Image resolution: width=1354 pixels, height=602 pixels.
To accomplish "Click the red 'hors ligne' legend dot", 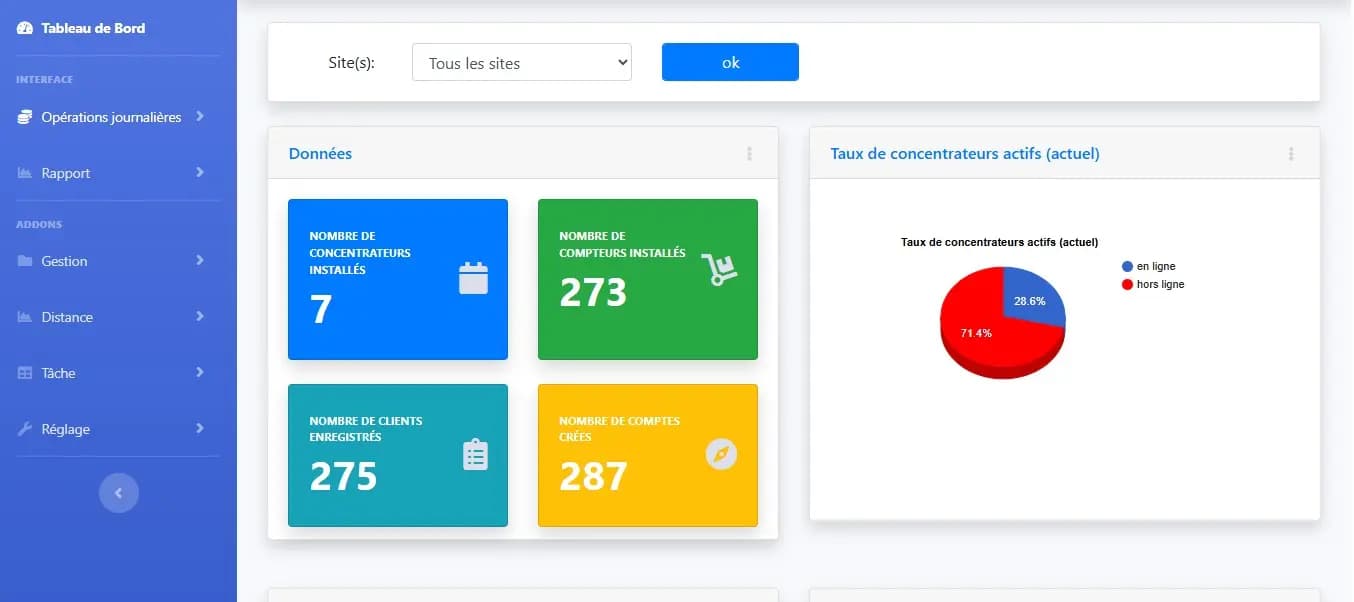I will pyautogui.click(x=1128, y=285).
